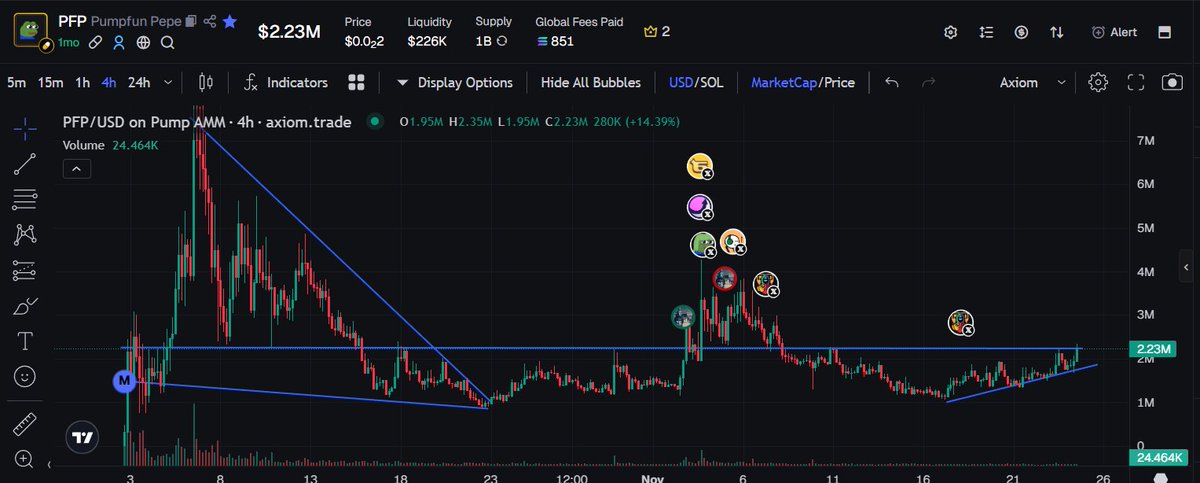The height and width of the screenshot is (483, 1200).
Task: Click the purple-pink trader bubble
Action: click(x=701, y=207)
